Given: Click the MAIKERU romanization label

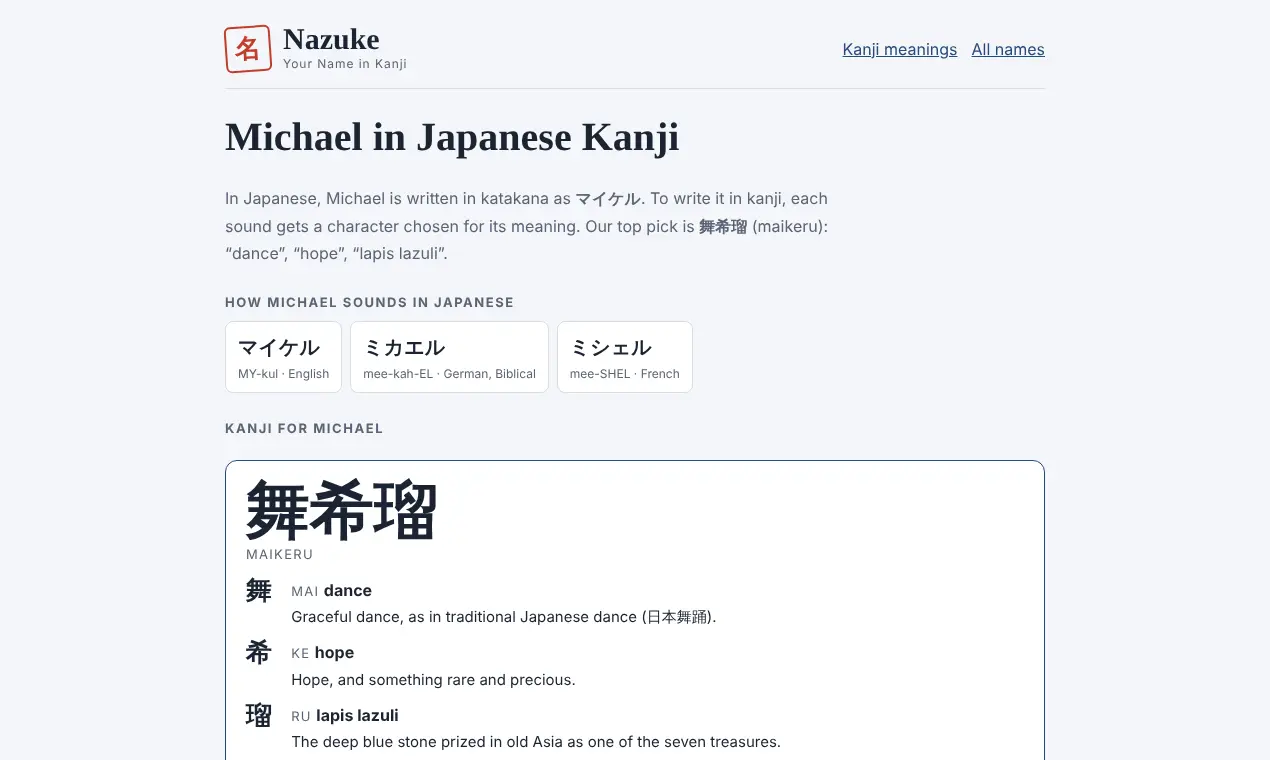Looking at the screenshot, I should tap(280, 554).
